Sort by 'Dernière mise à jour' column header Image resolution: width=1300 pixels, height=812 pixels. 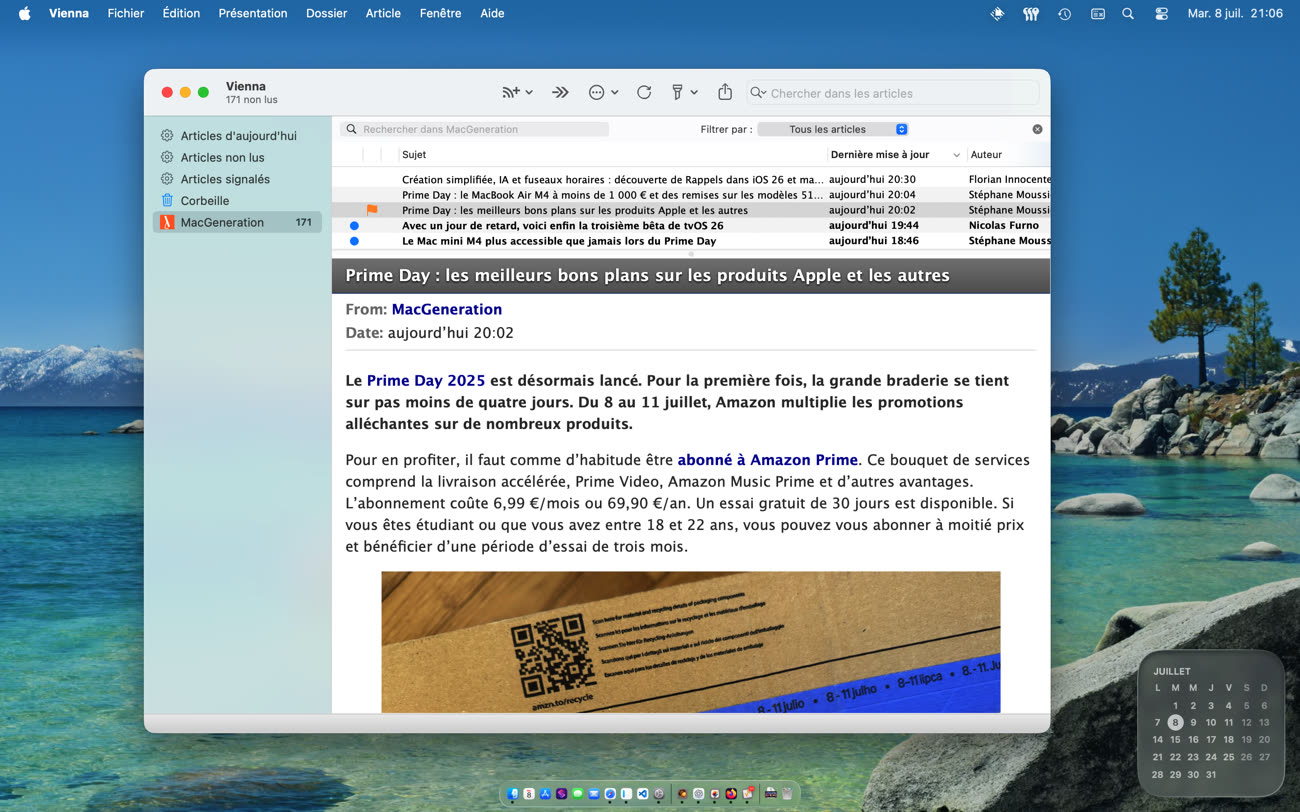pos(880,155)
